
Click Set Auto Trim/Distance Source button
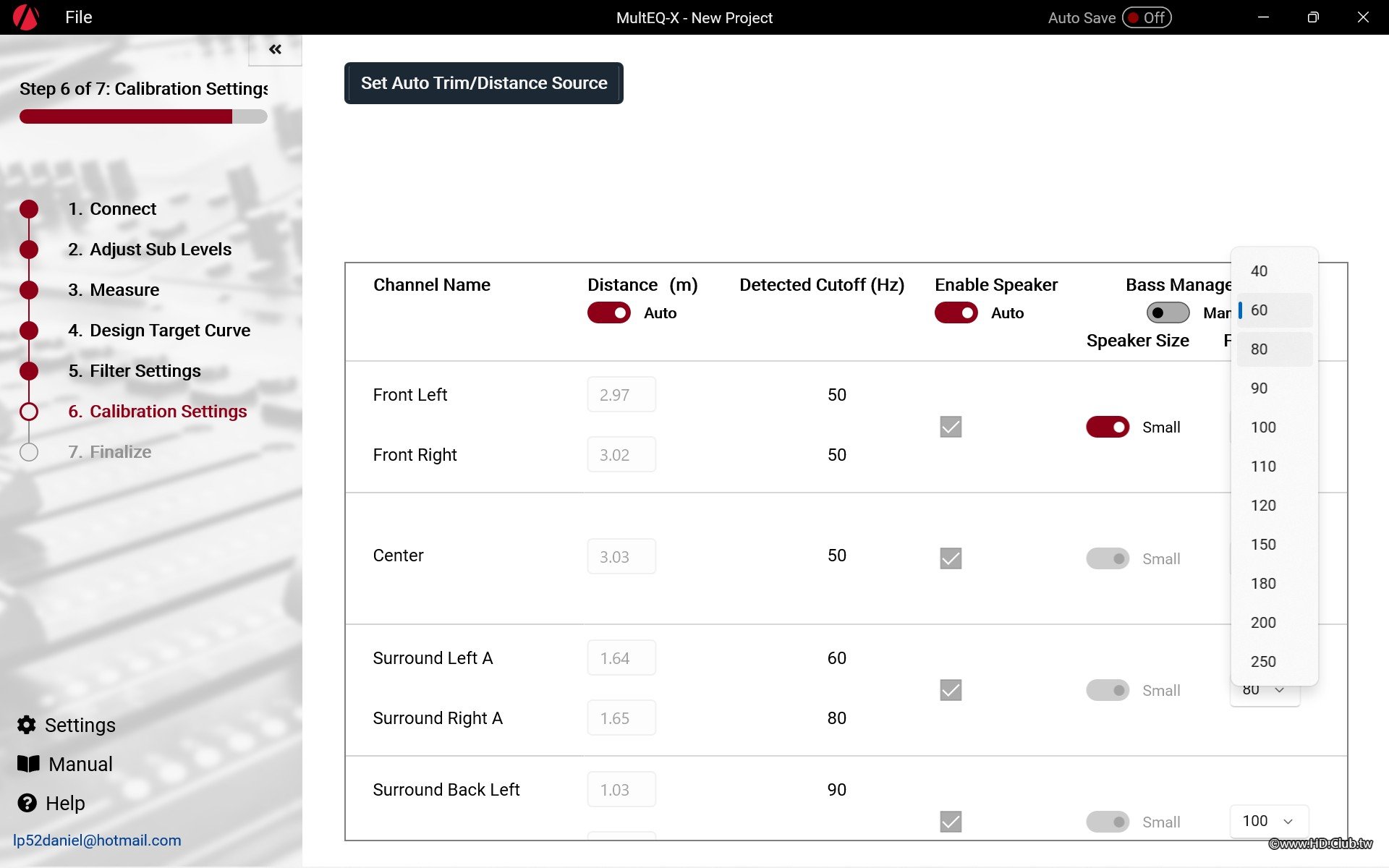point(484,83)
